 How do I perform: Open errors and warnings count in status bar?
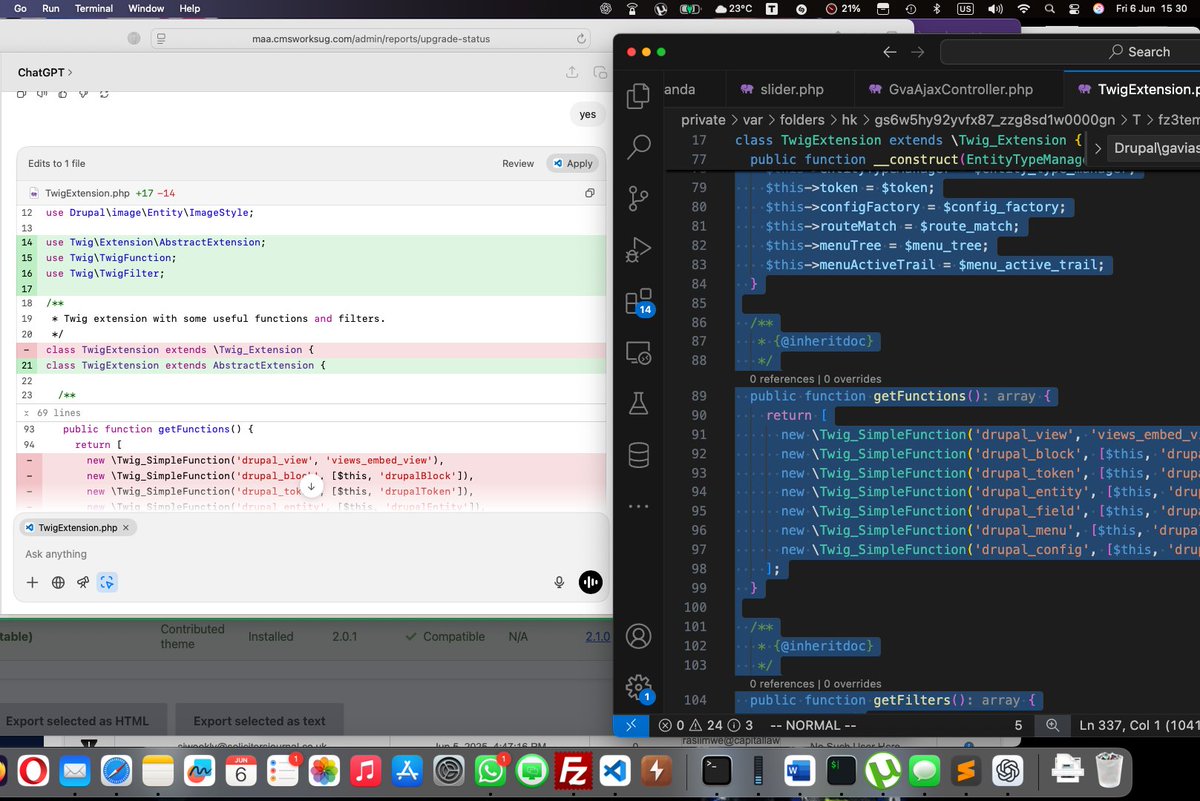tap(706, 725)
